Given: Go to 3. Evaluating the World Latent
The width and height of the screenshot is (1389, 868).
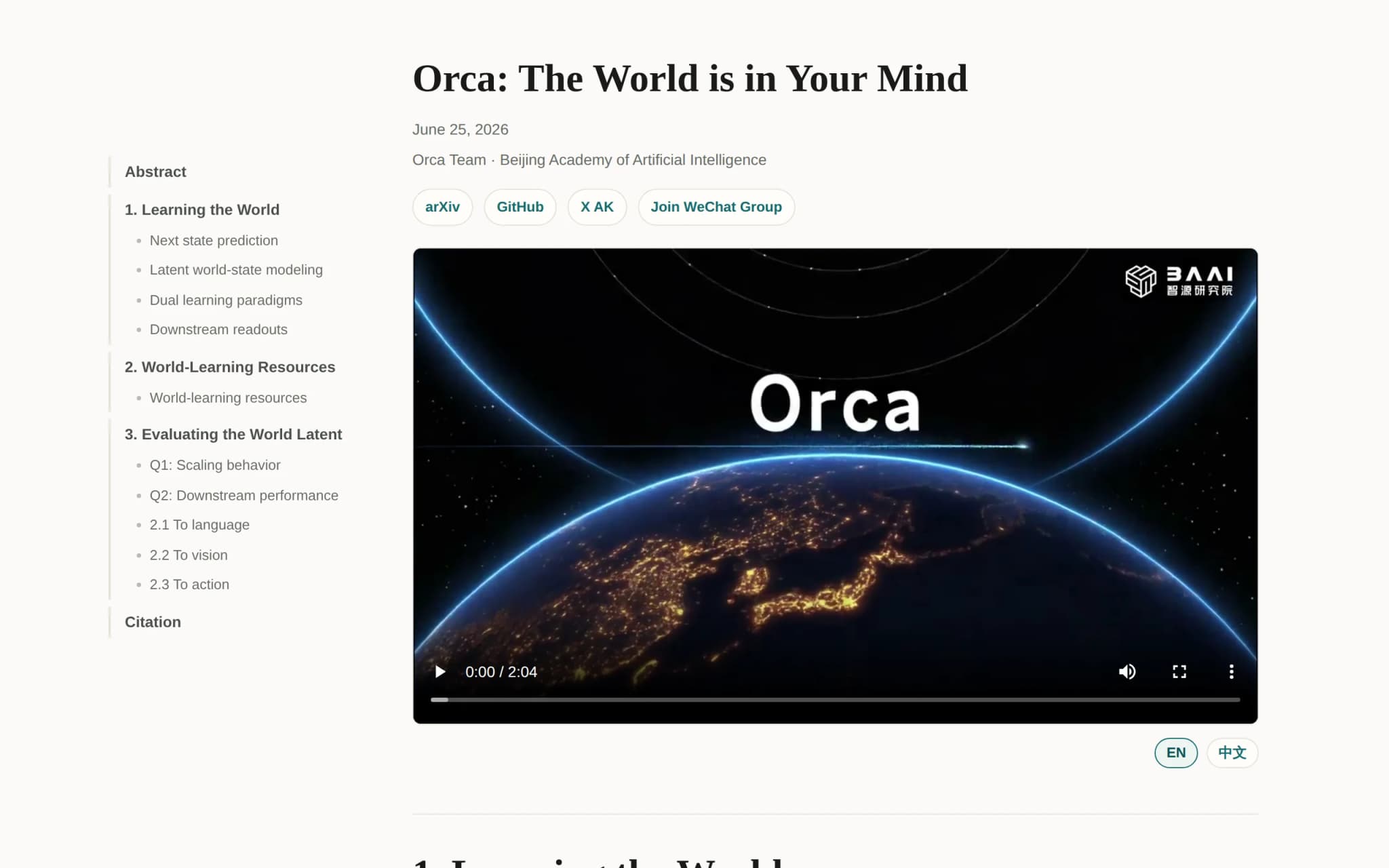Looking at the screenshot, I should (233, 434).
